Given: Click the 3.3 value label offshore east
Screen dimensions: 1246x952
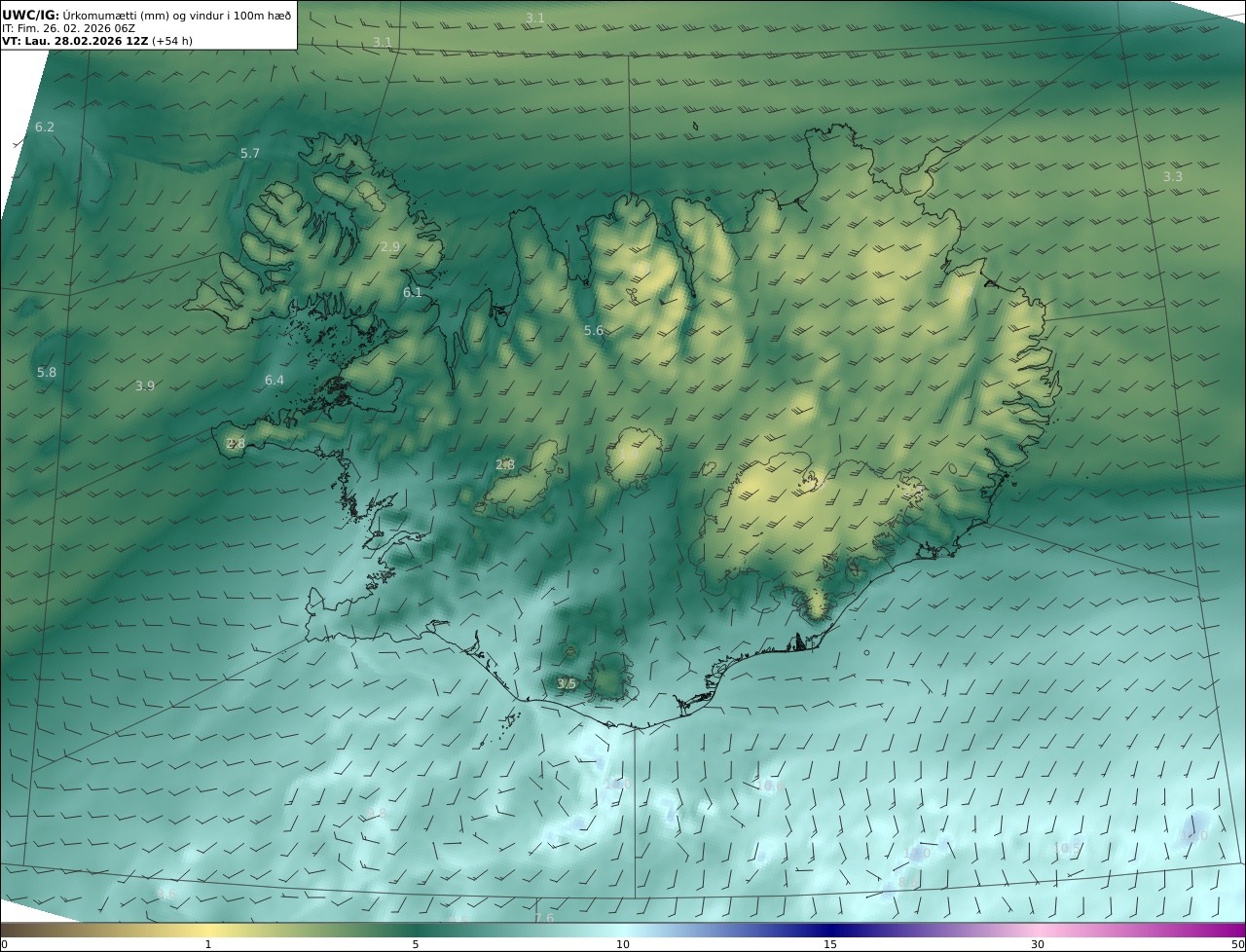Looking at the screenshot, I should [x=1173, y=177].
